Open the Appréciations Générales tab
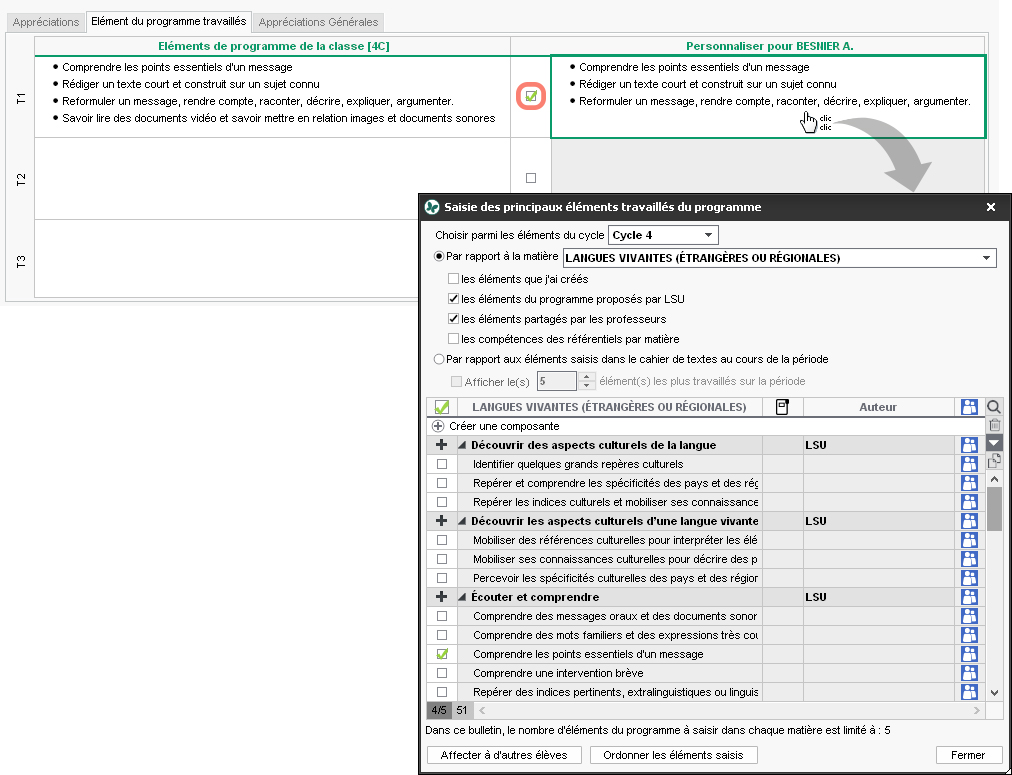The image size is (1012, 775). pyautogui.click(x=318, y=22)
